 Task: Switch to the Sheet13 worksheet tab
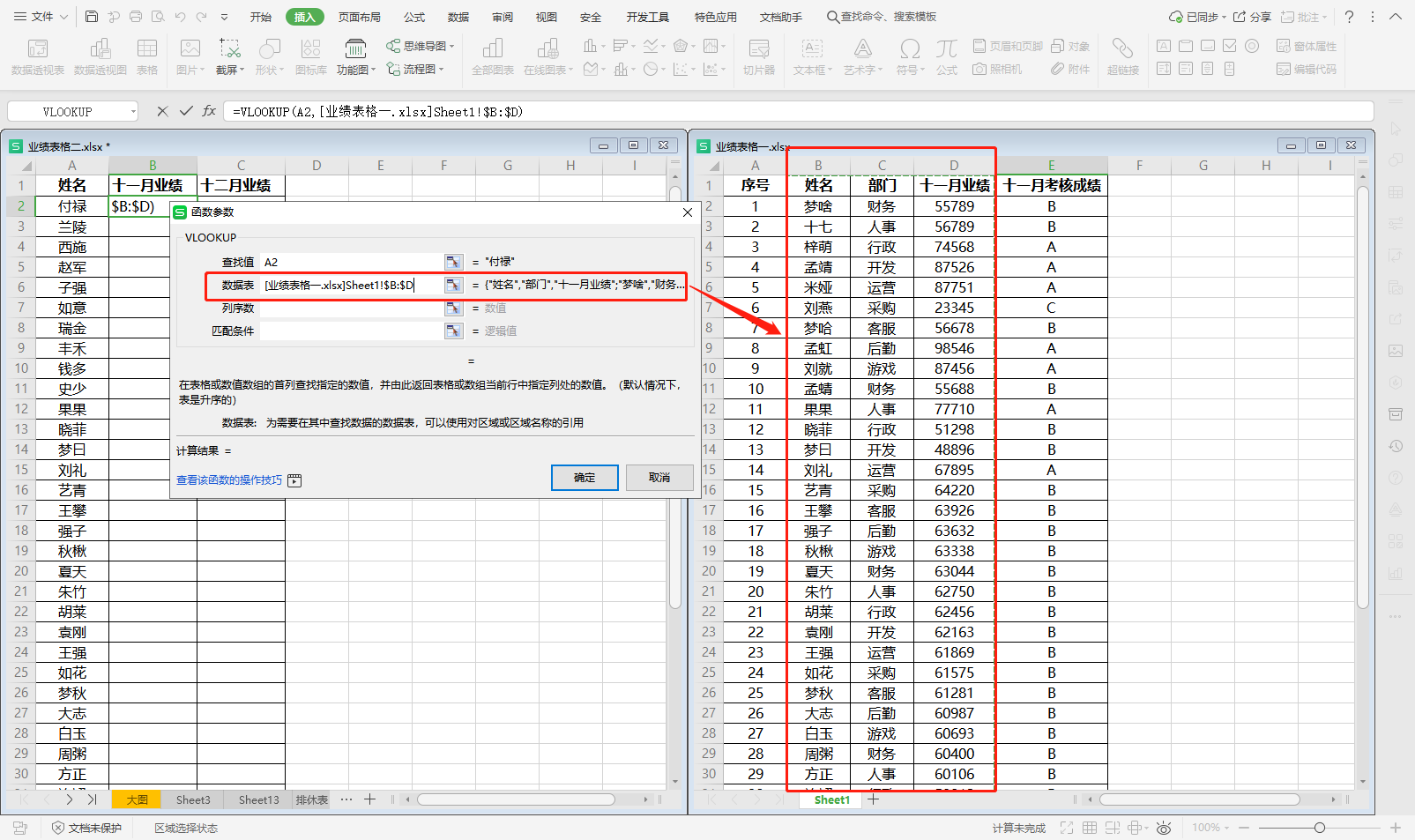(257, 799)
